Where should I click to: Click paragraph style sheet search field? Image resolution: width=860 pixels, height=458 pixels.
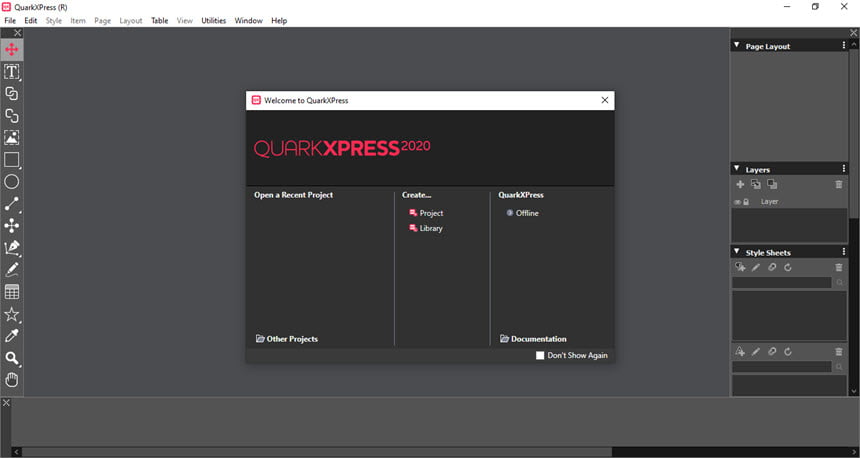[782, 282]
